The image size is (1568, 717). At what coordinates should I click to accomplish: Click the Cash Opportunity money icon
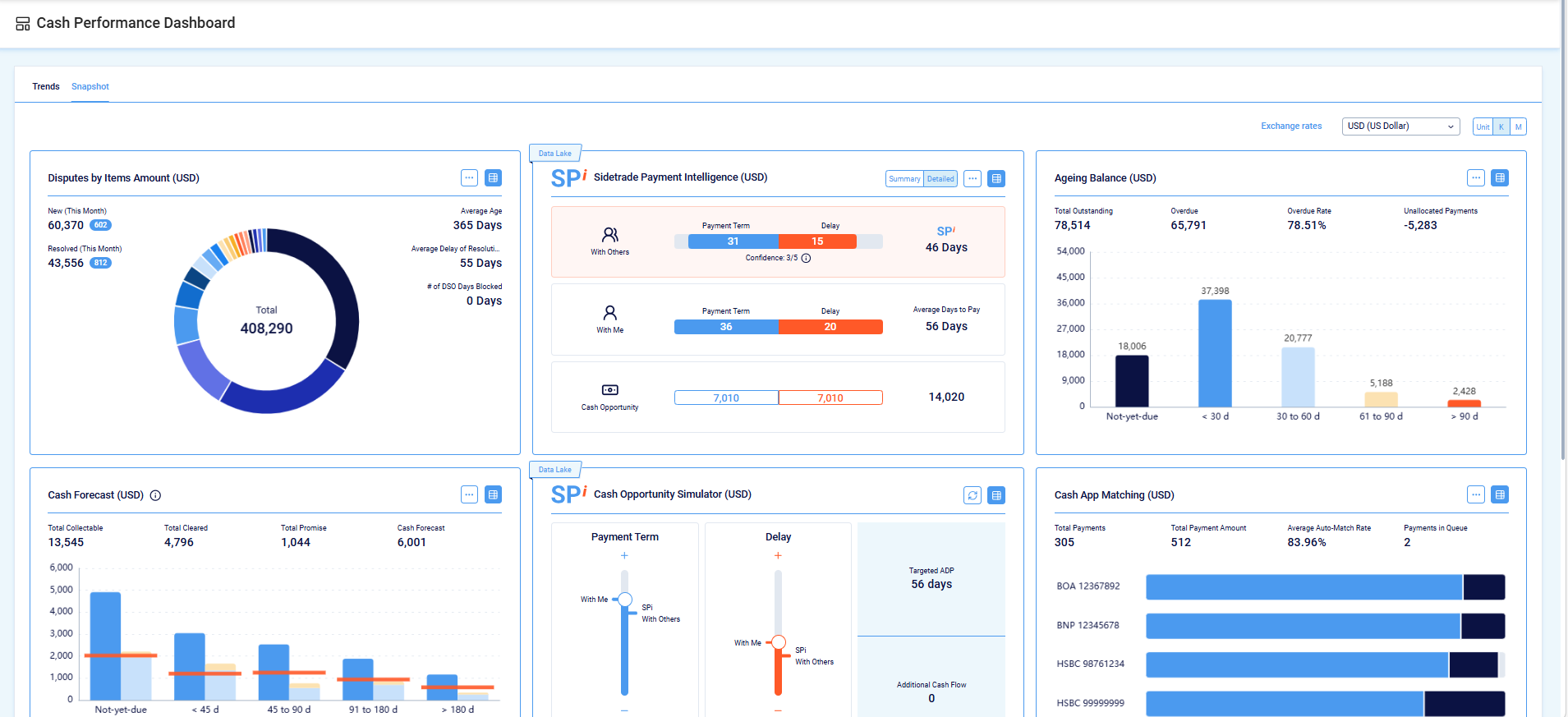(610, 390)
